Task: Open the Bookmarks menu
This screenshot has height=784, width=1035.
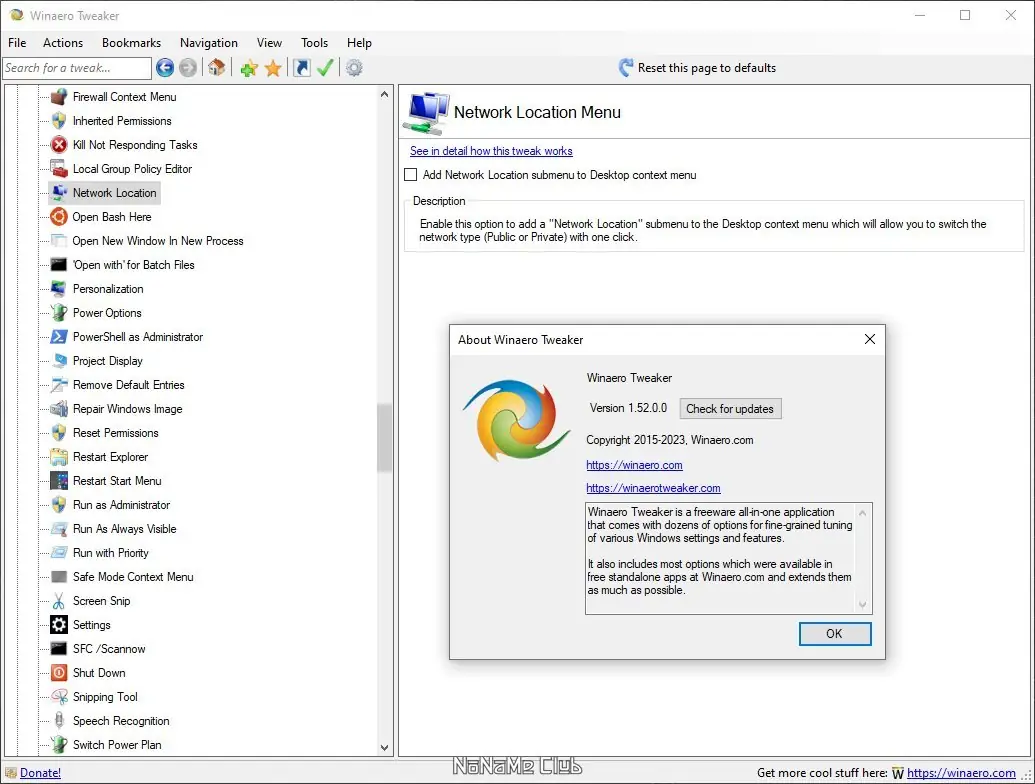Action: click(131, 42)
